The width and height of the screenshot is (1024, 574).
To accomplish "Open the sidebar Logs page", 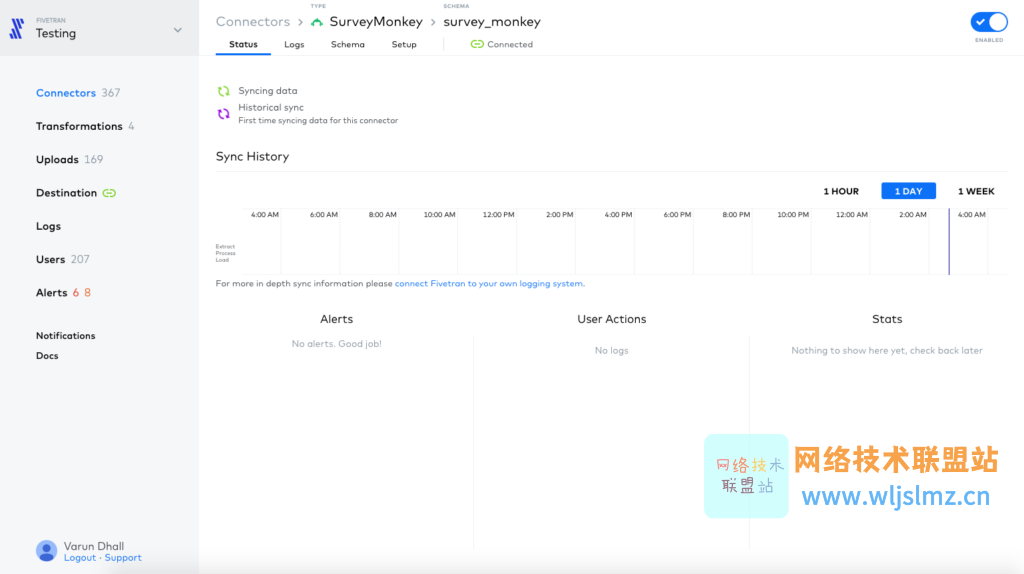I will click(x=48, y=226).
